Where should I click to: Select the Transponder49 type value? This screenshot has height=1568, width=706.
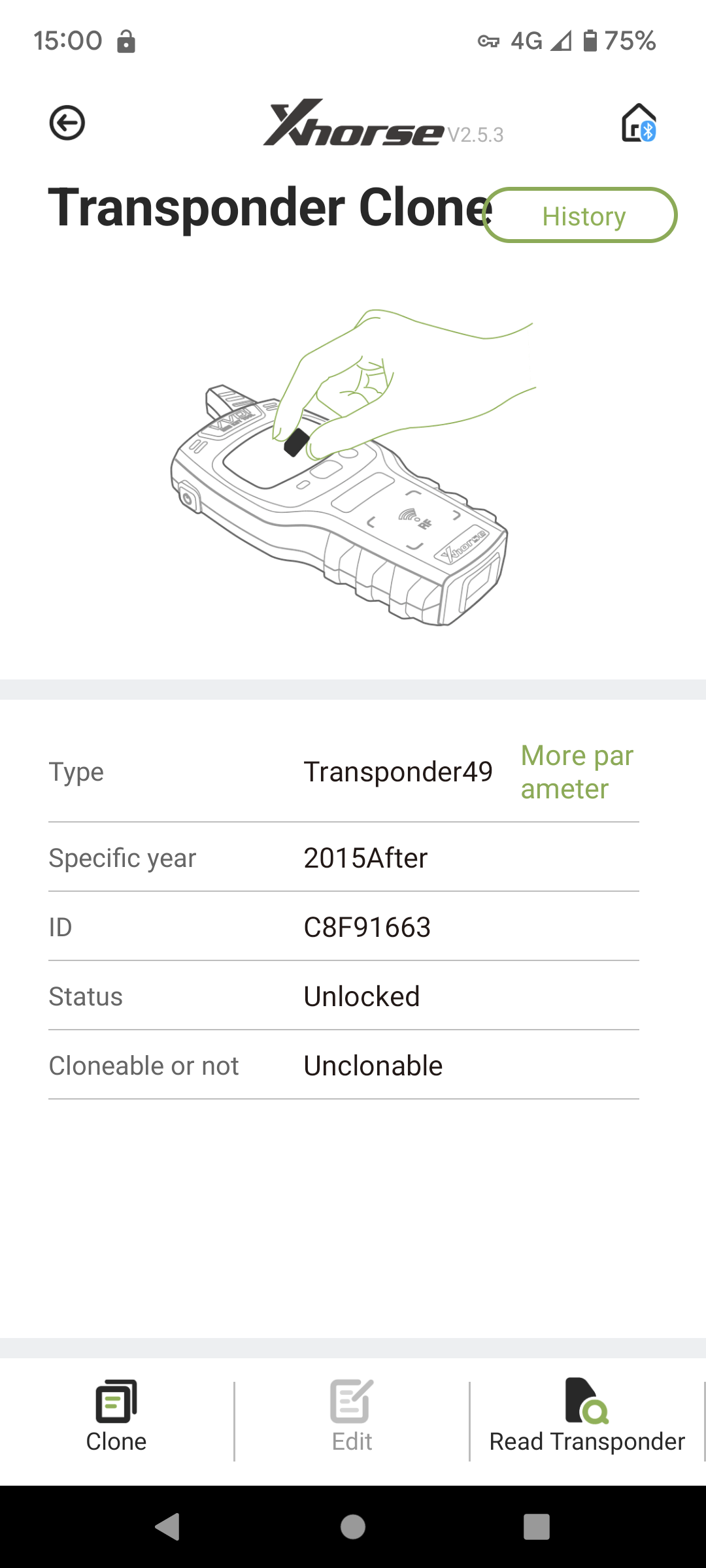tap(398, 772)
